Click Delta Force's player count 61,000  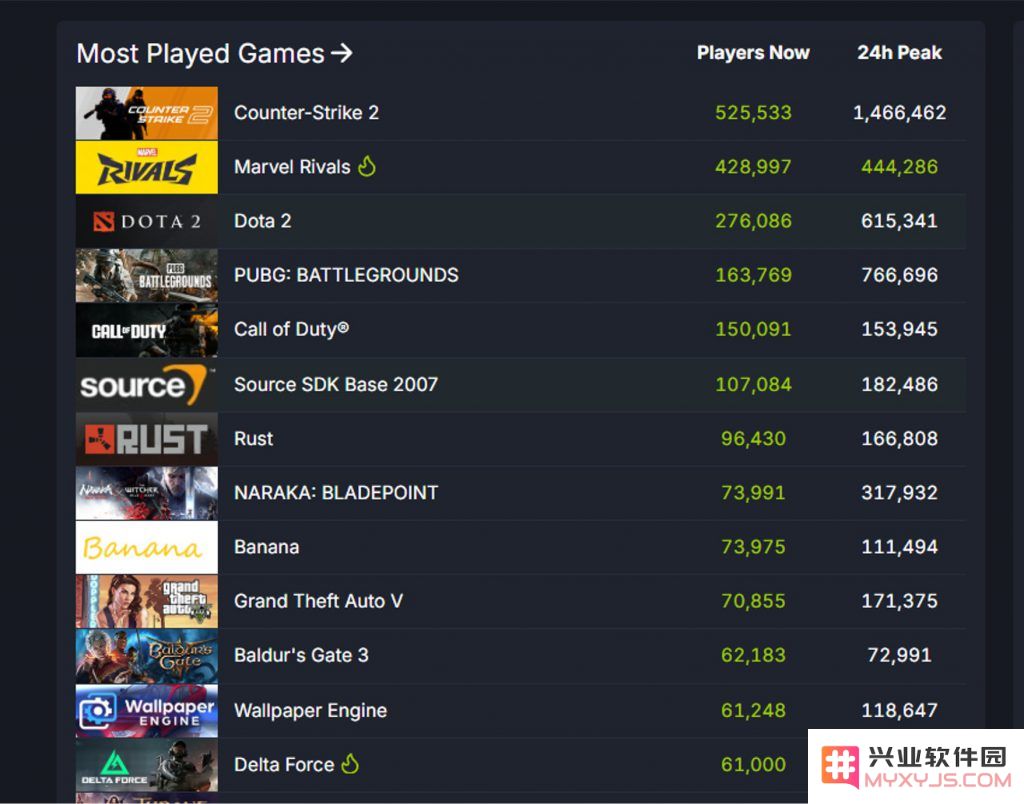point(753,764)
